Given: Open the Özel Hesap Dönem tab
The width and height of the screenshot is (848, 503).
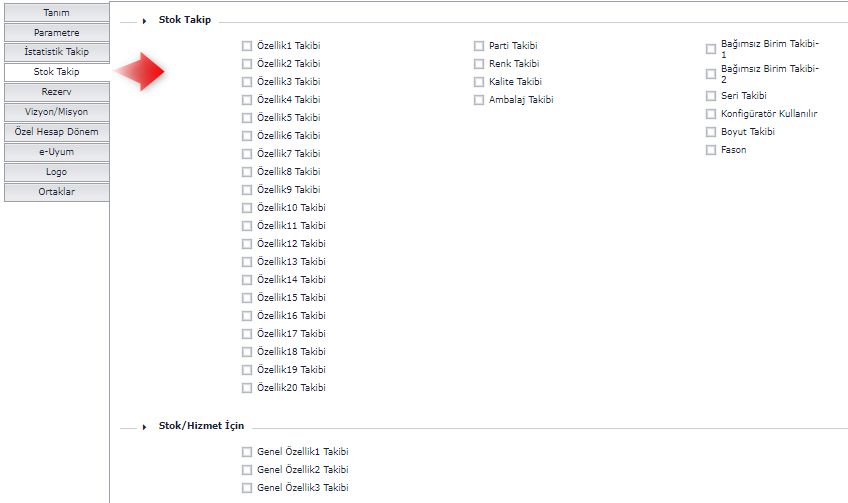Looking at the screenshot, I should pos(55,132).
